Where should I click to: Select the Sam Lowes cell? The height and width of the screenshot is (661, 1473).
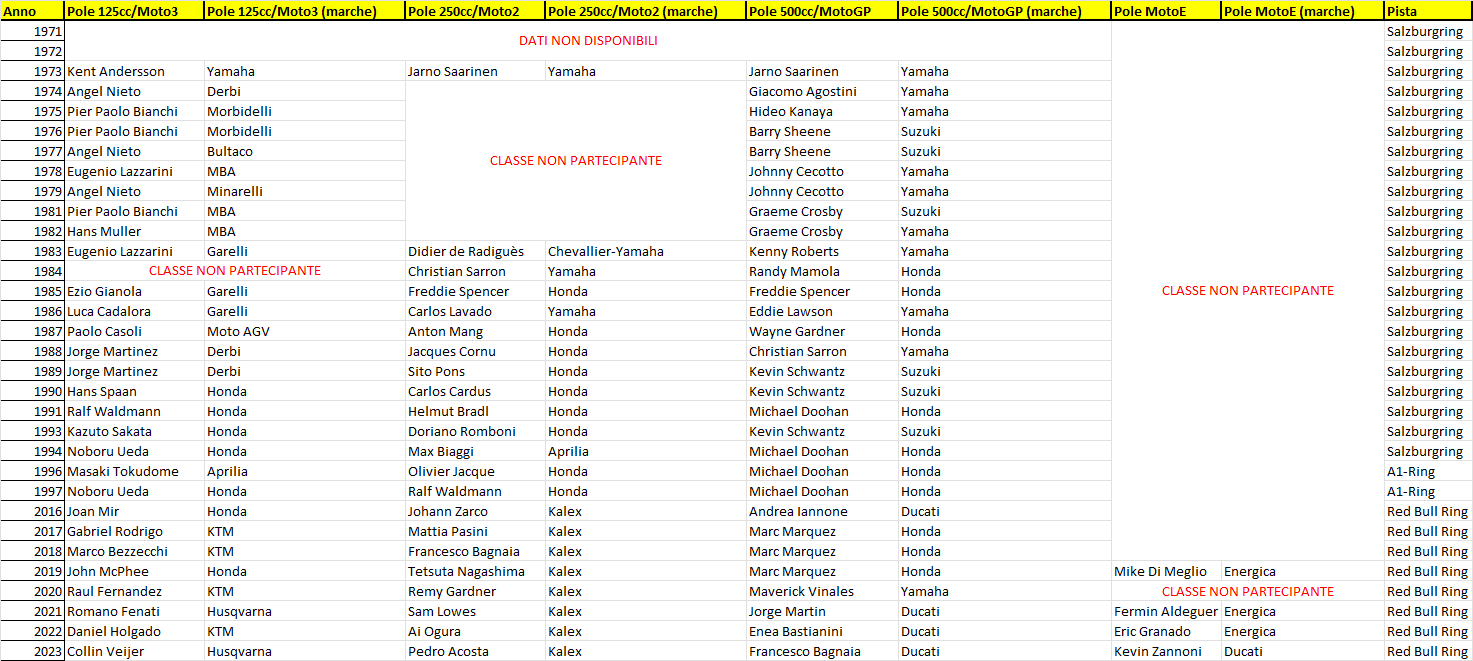pos(475,611)
